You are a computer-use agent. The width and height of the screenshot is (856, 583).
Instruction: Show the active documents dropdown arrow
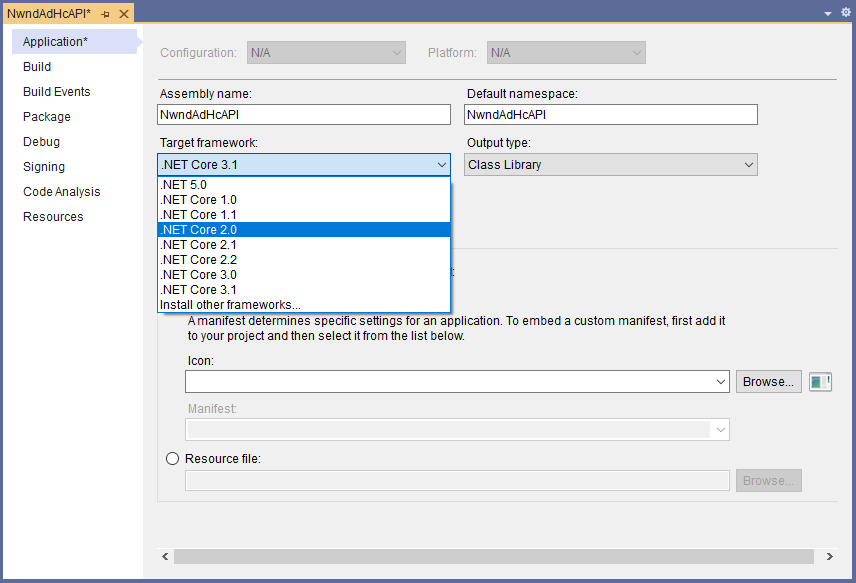(x=828, y=13)
